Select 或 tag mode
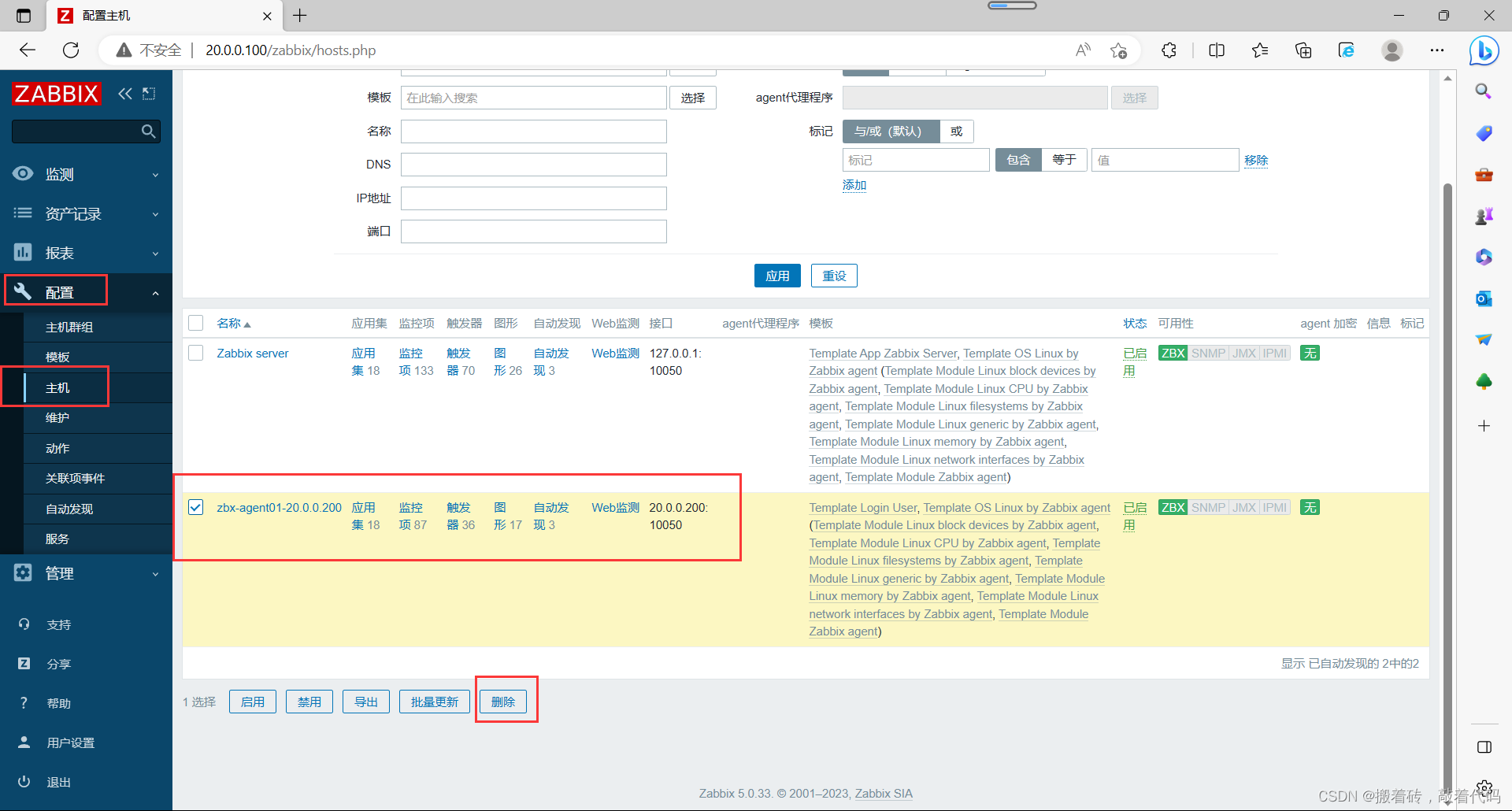 956,131
